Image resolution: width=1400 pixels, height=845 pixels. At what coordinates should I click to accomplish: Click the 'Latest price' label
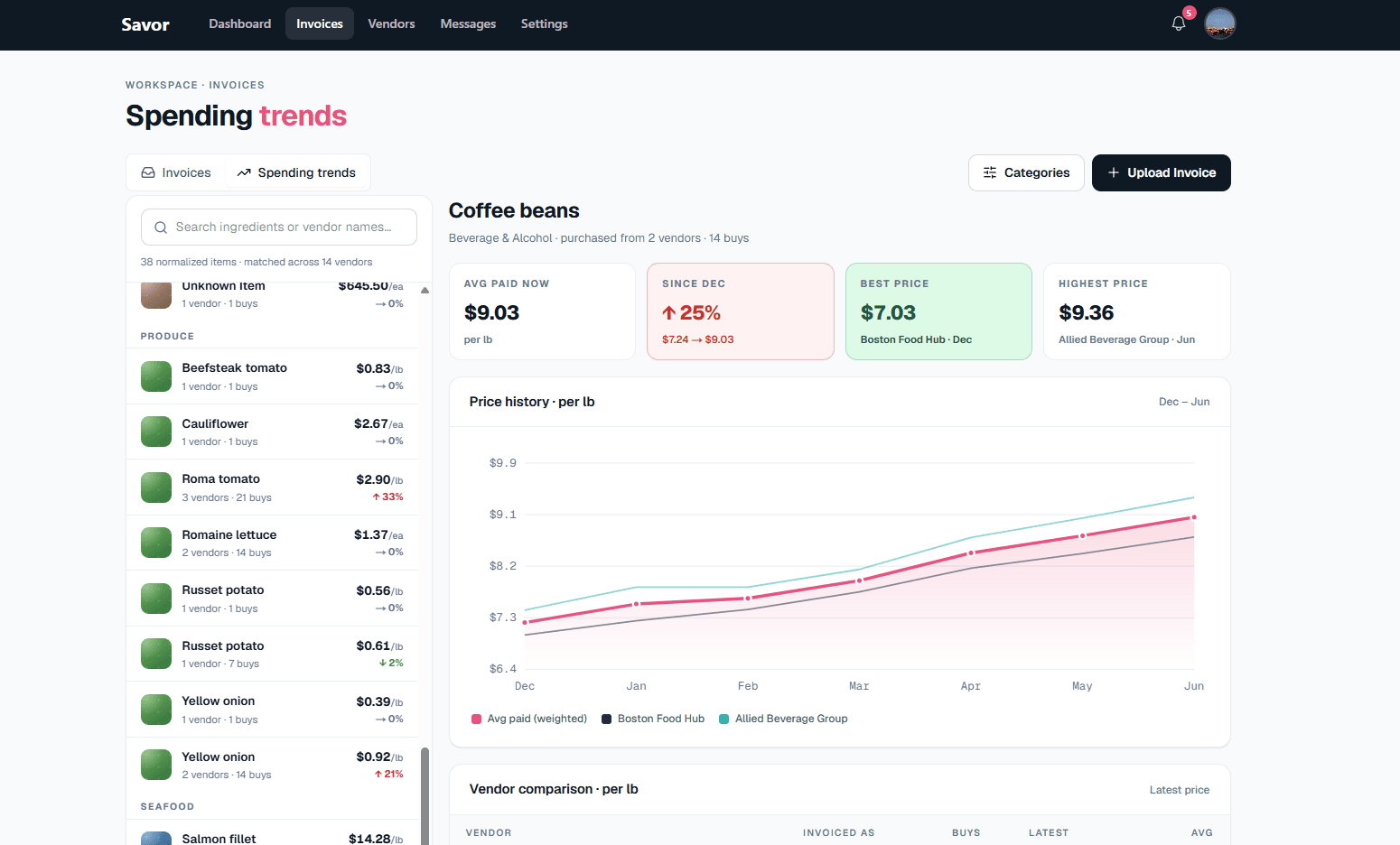coord(1180,790)
